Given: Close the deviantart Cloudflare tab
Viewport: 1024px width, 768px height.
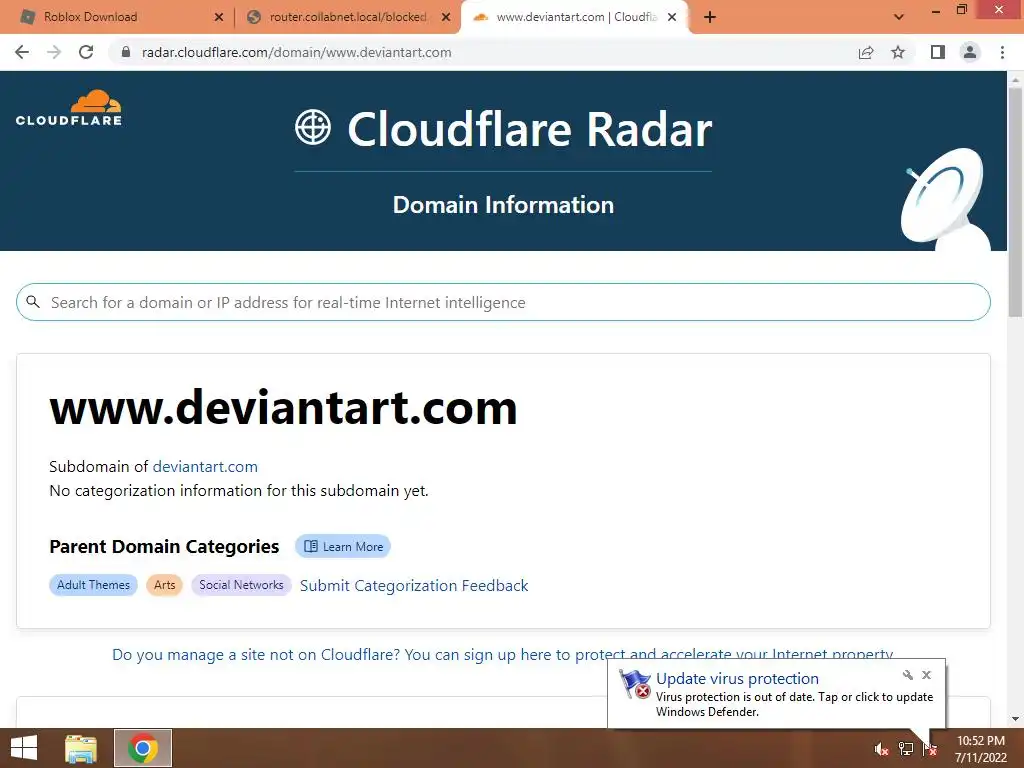Looking at the screenshot, I should pos(672,17).
